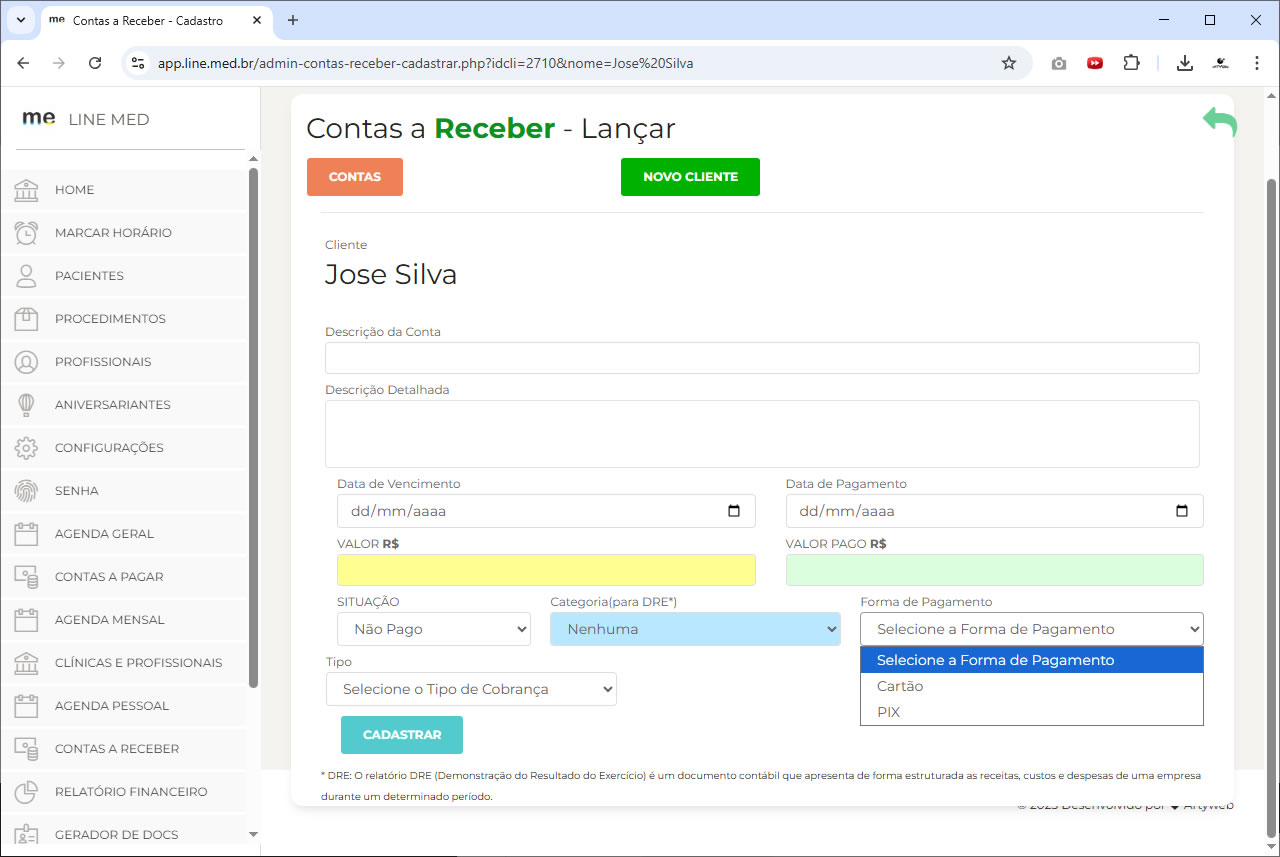Click the green NOVO CLIENTE button
Screen dimensions: 1280x857
coord(690,177)
